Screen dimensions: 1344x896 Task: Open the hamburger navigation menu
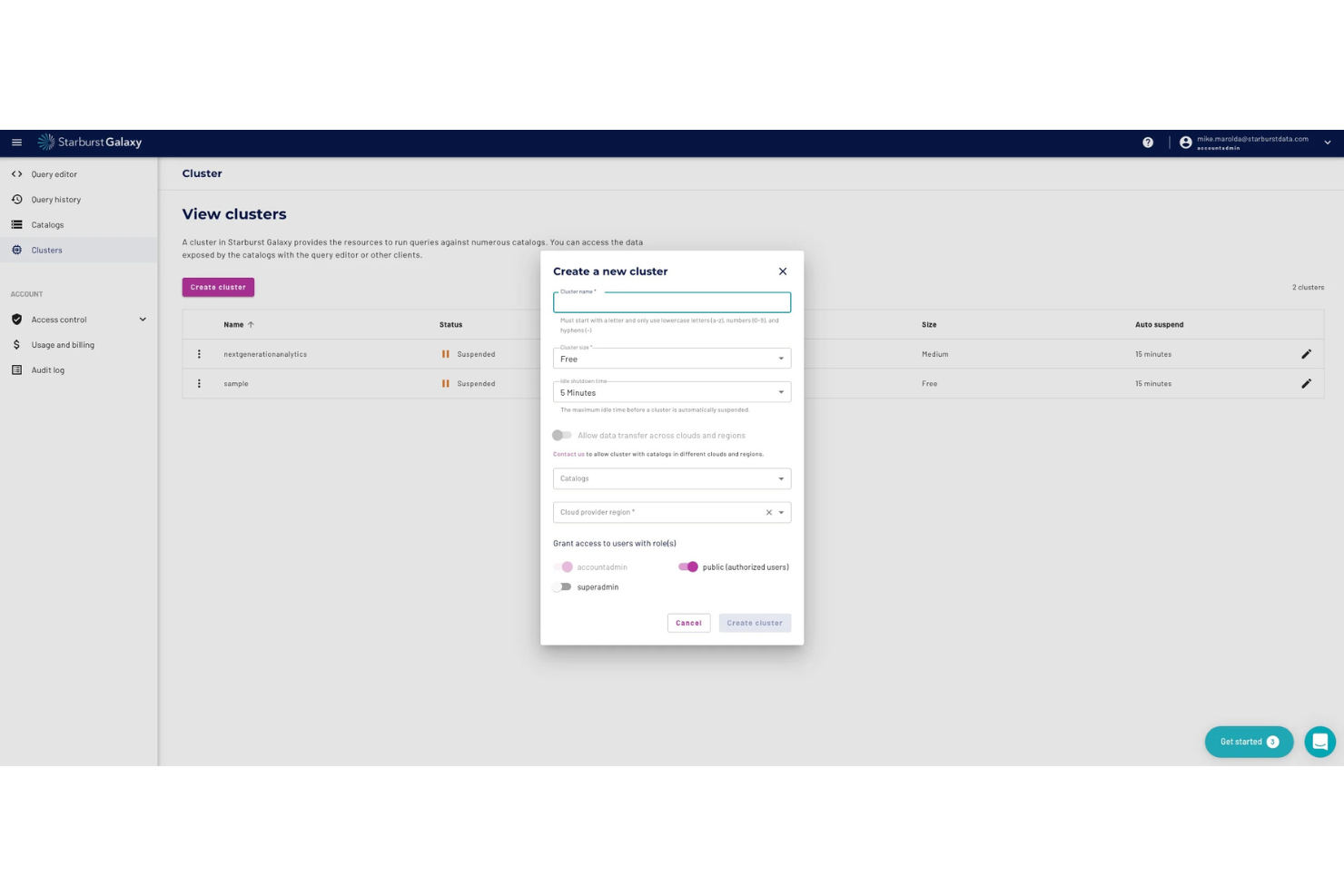(16, 143)
